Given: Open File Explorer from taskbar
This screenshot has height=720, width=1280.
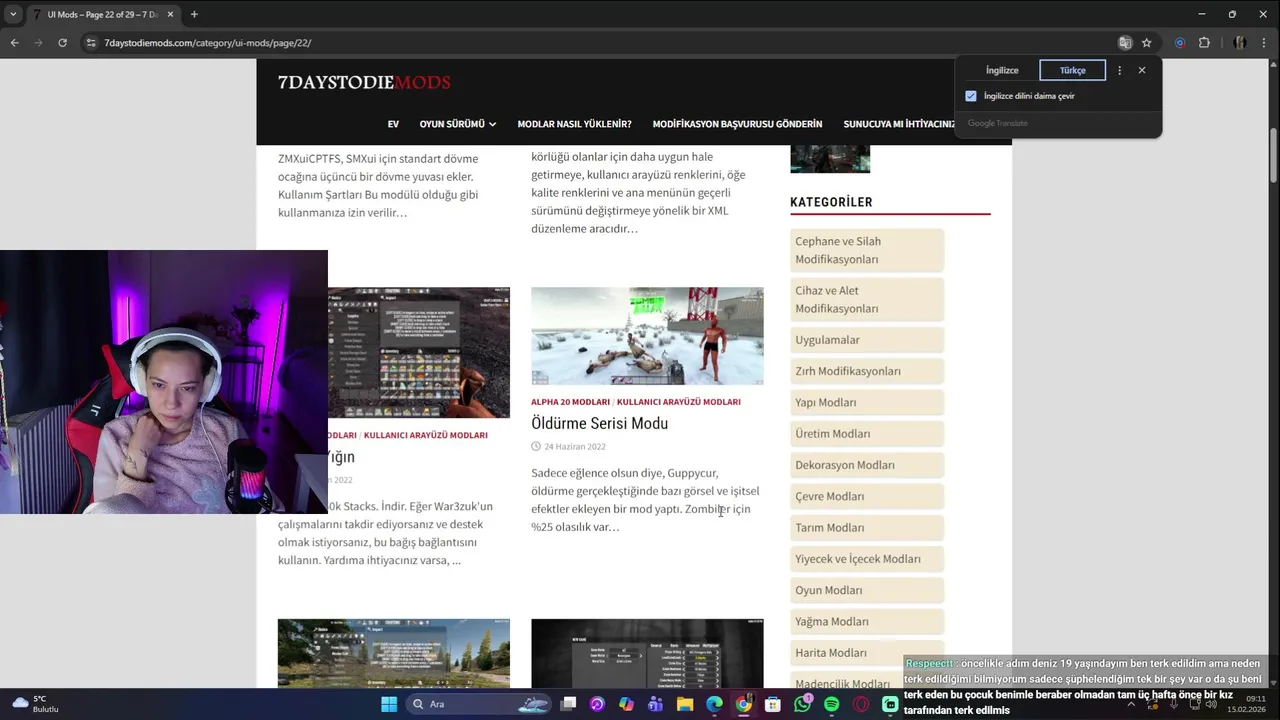Looking at the screenshot, I should click(685, 704).
